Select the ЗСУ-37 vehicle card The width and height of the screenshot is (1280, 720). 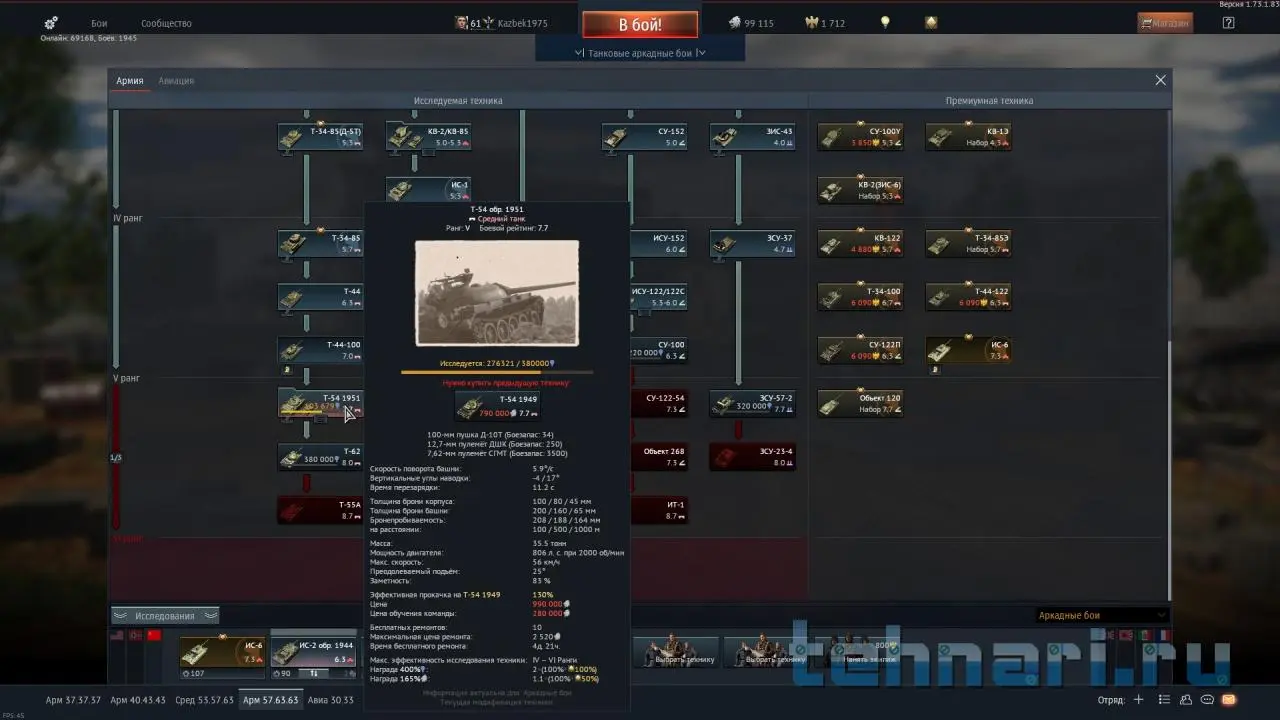pyautogui.click(x=752, y=244)
